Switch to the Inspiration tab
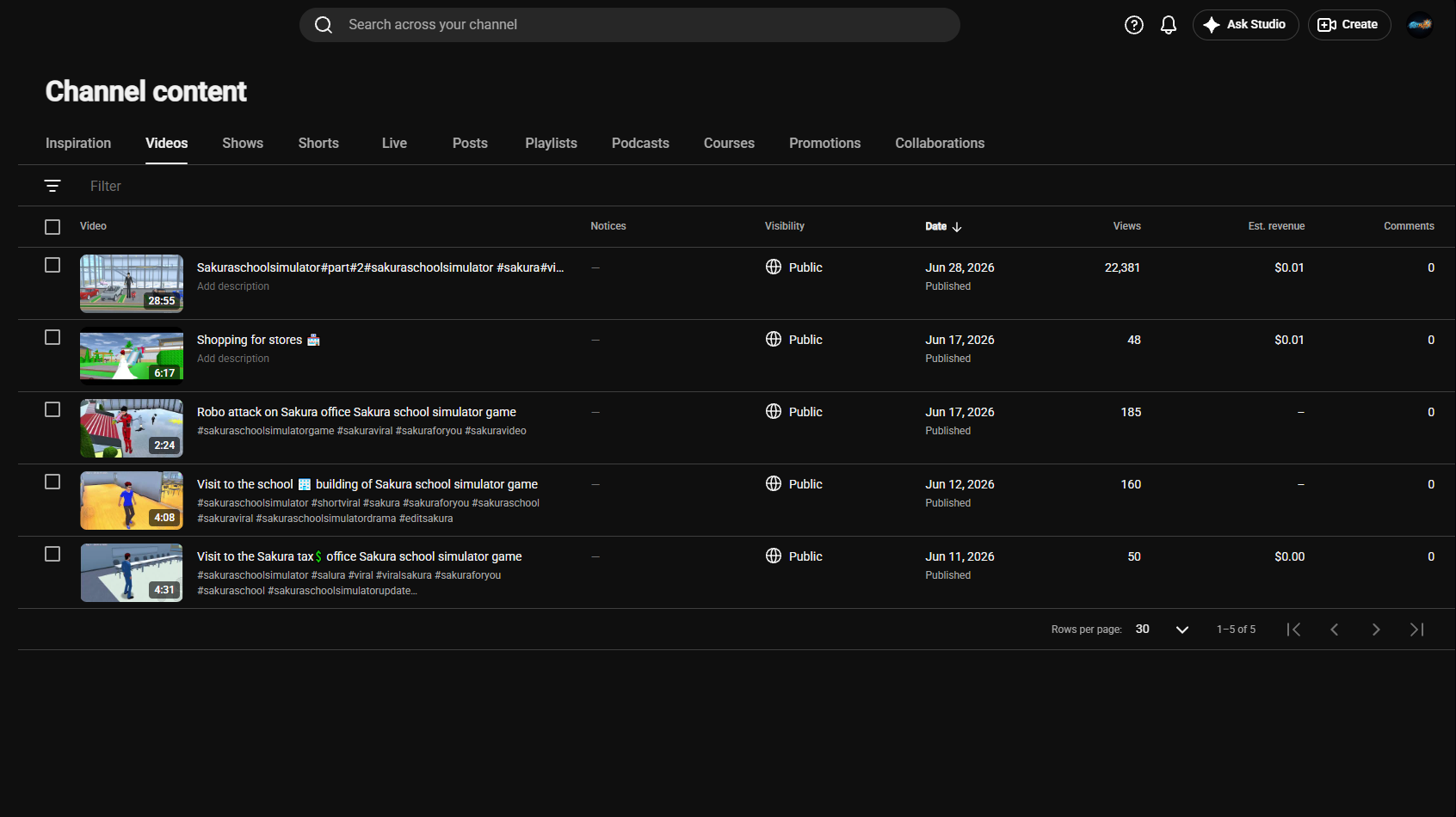The width and height of the screenshot is (1456, 817). tap(78, 144)
